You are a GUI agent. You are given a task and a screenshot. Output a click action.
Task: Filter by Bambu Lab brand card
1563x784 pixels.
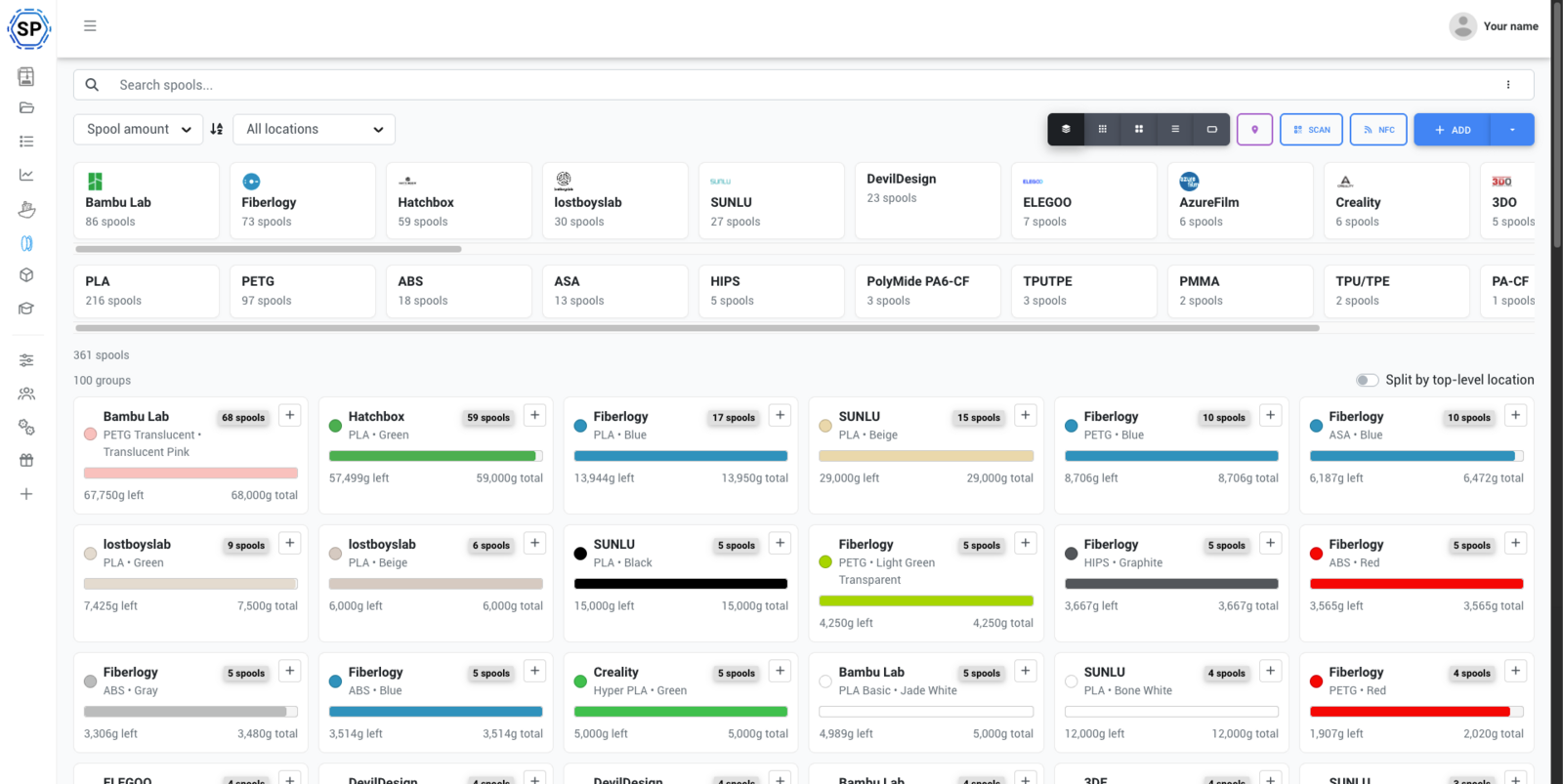147,201
